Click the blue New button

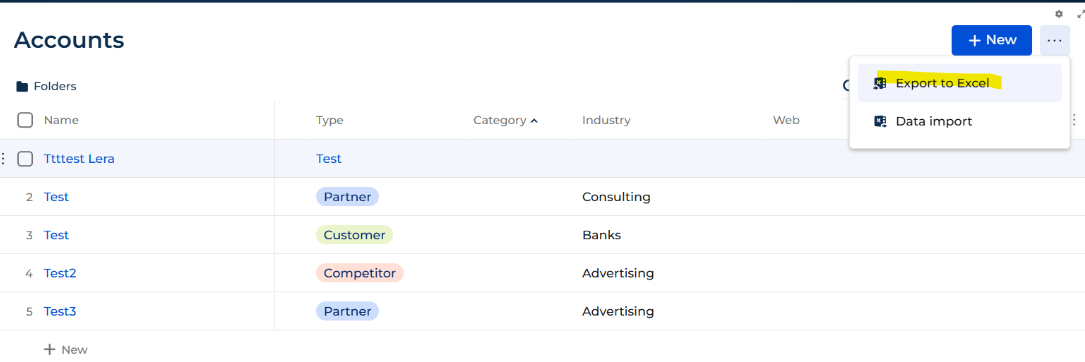992,40
